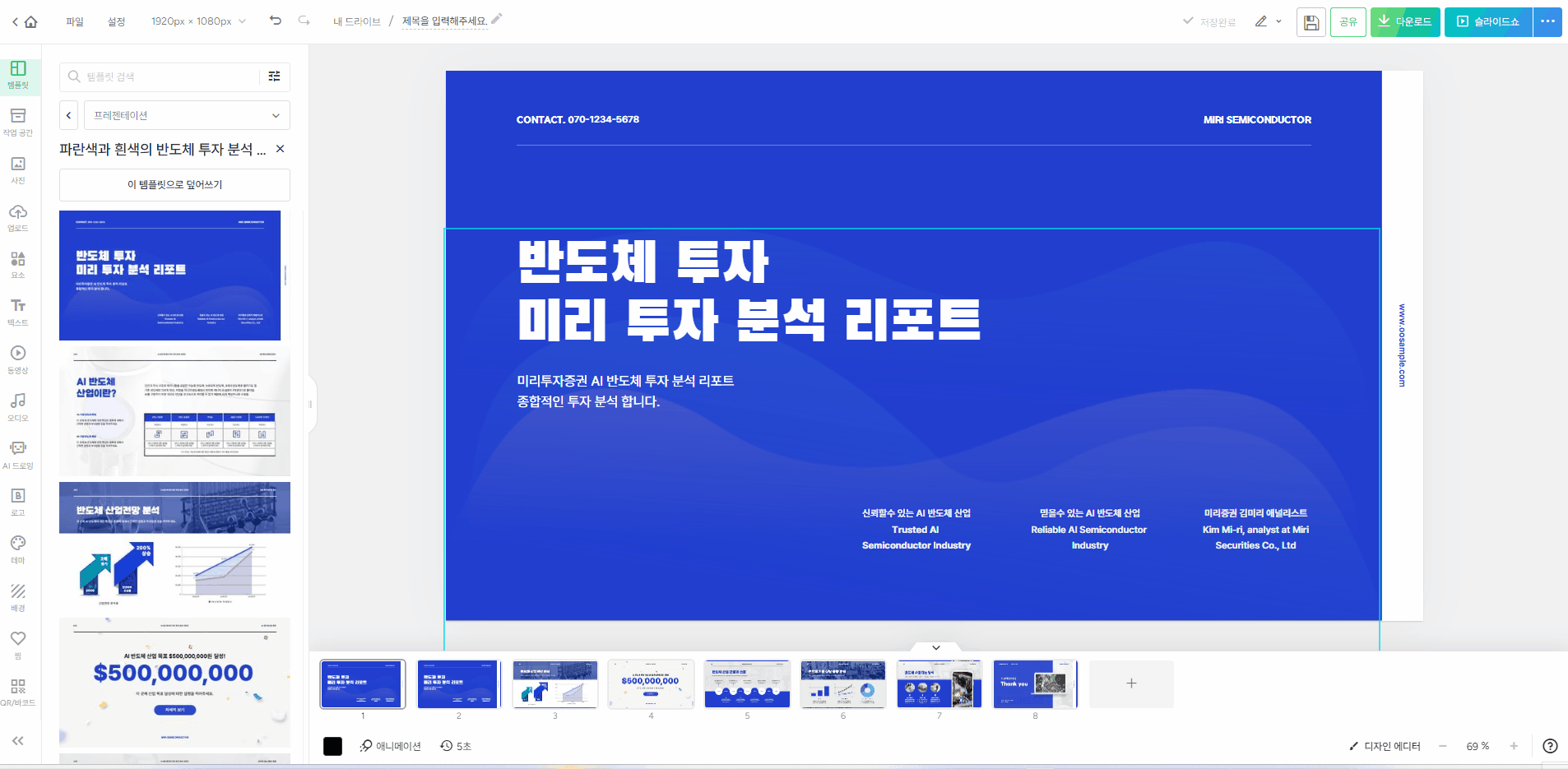
Task: Start the 슬라이드쇼
Action: click(1488, 22)
